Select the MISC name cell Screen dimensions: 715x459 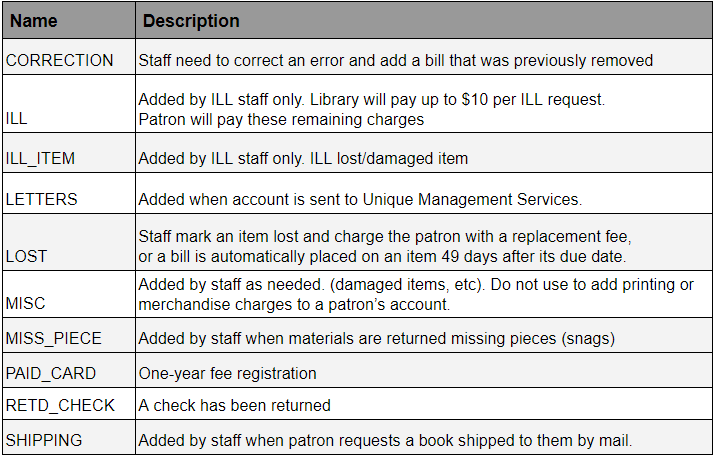[26, 304]
